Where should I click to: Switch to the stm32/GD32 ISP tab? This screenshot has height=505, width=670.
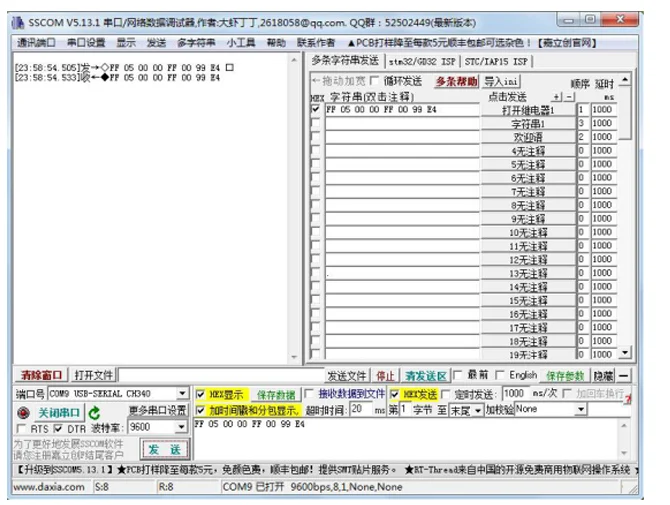coord(422,62)
